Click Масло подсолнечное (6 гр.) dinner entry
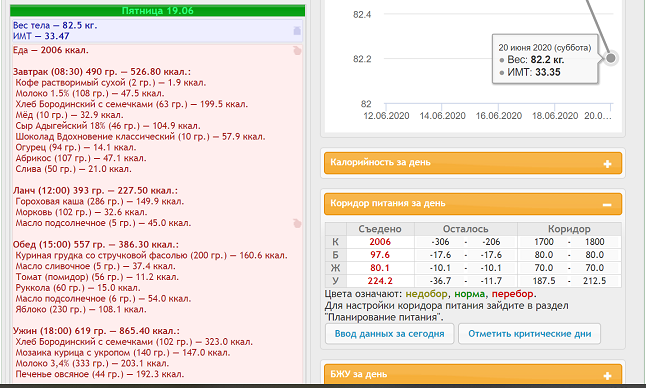 103,299
